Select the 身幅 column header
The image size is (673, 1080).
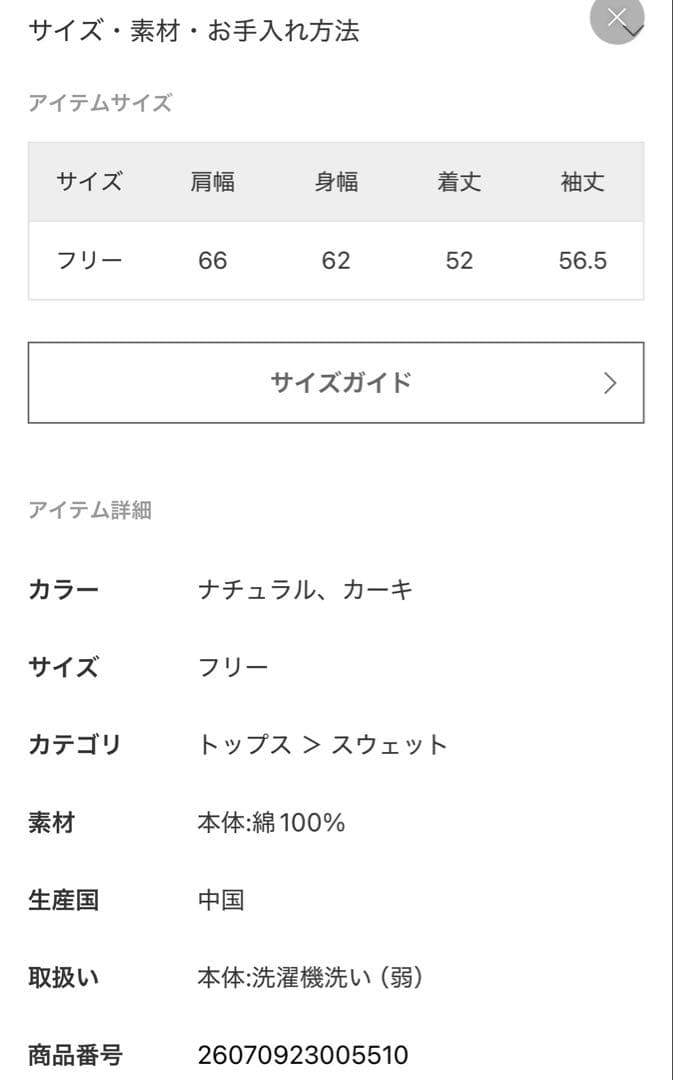(x=337, y=182)
